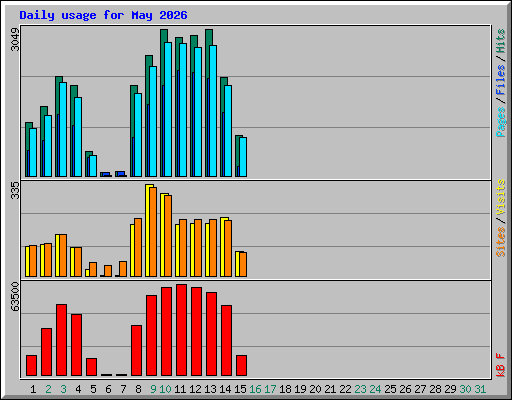Select day 18 on the x-axis
512x400 pixels.
(285, 389)
